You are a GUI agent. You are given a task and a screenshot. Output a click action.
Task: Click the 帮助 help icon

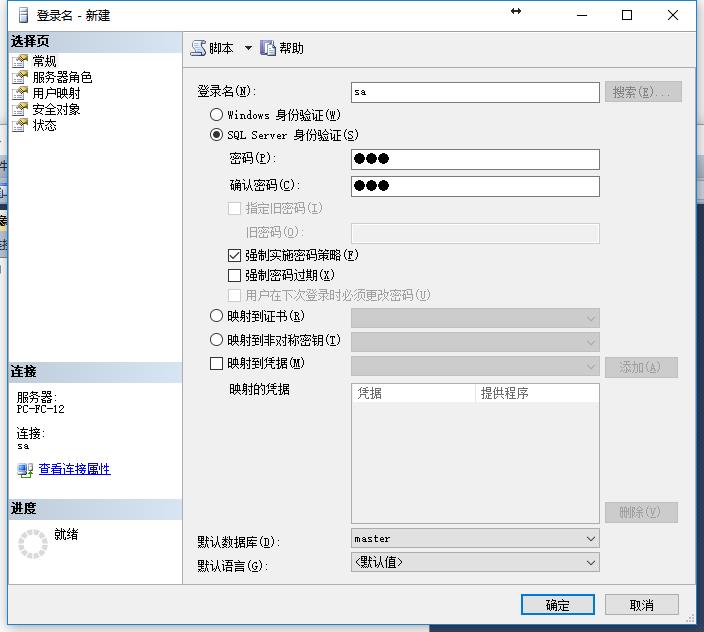[268, 48]
